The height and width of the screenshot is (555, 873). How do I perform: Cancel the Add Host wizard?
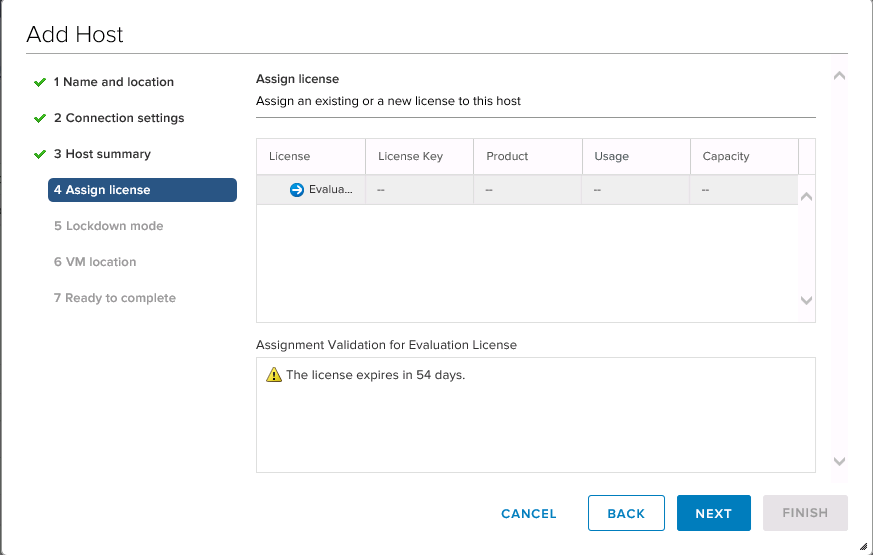528,513
